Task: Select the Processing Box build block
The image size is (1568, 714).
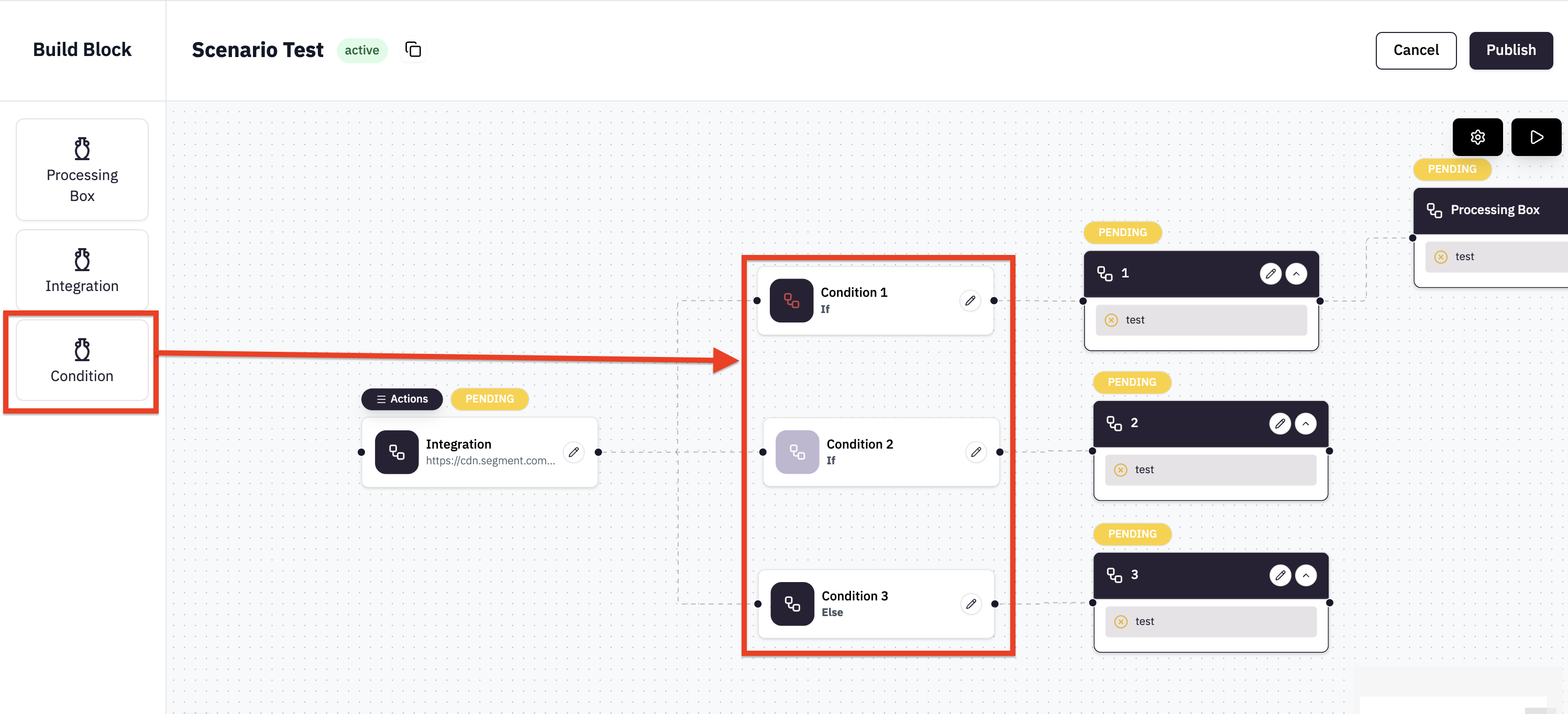Action: (x=82, y=170)
